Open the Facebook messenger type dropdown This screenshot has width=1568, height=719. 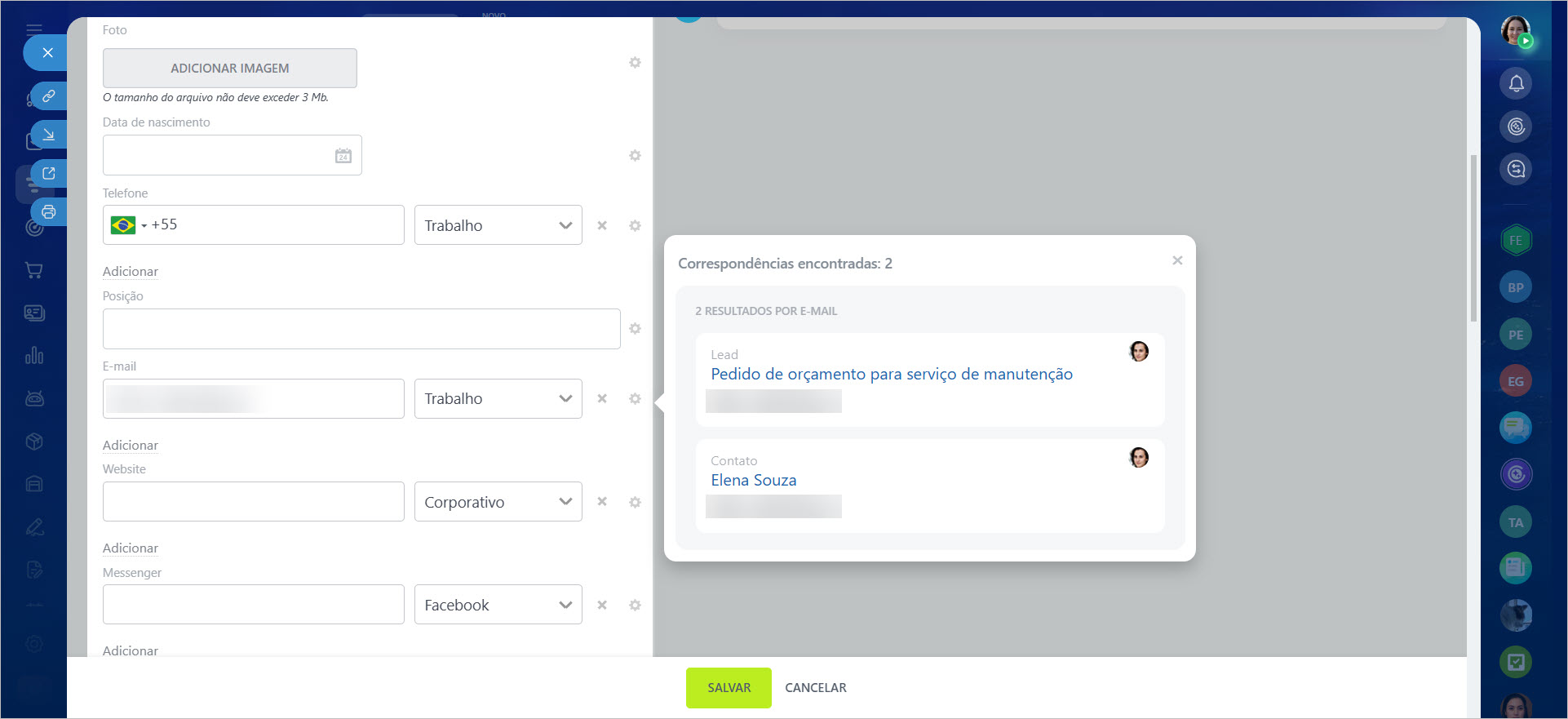pyautogui.click(x=498, y=606)
